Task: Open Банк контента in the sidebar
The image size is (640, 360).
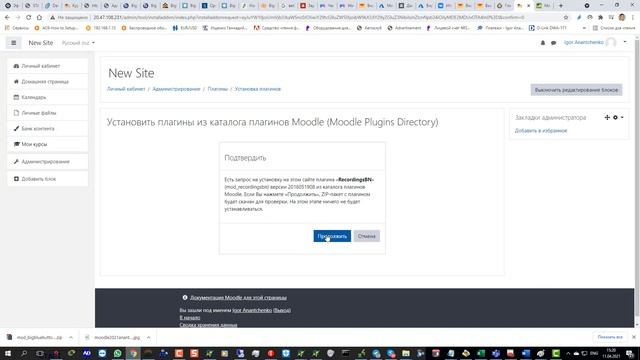Action: [x=48, y=129]
